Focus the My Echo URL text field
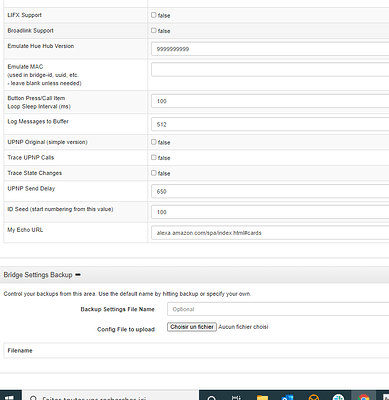This screenshot has height=400, width=389. click(270, 233)
